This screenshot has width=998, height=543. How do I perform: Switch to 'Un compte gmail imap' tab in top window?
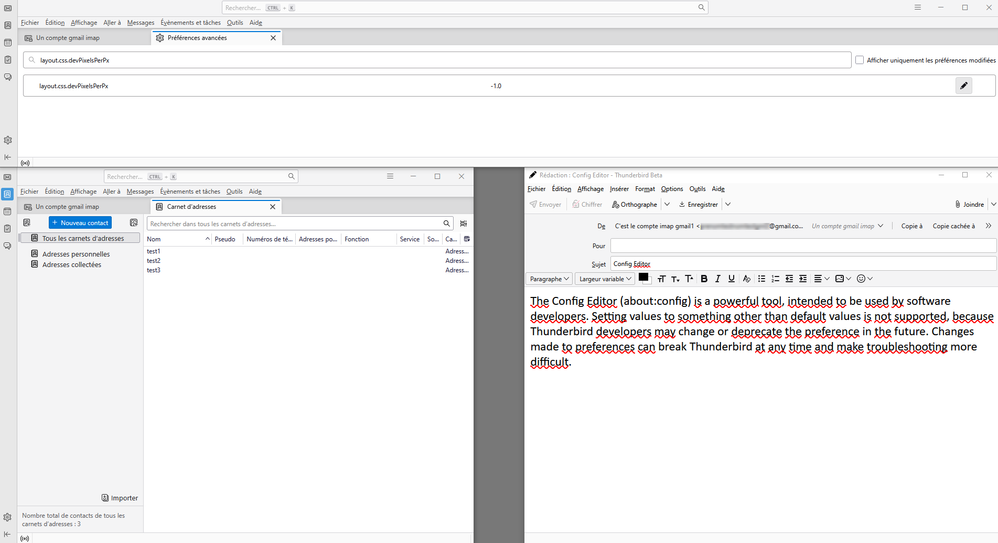(x=68, y=38)
